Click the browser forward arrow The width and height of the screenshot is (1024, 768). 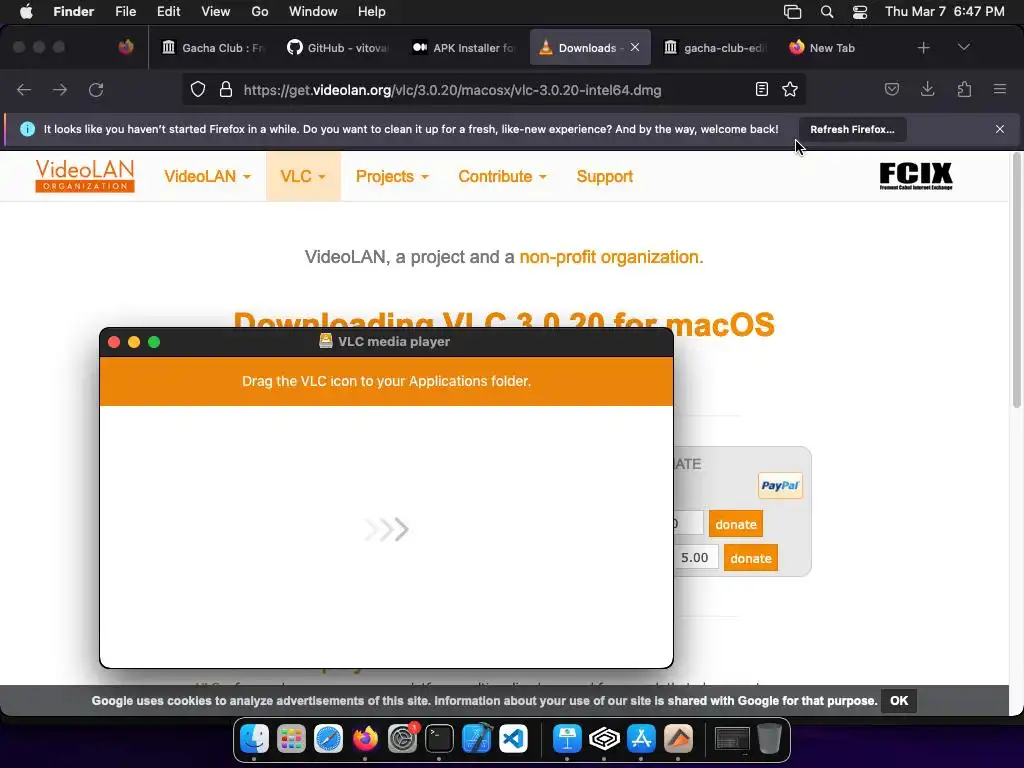[60, 90]
